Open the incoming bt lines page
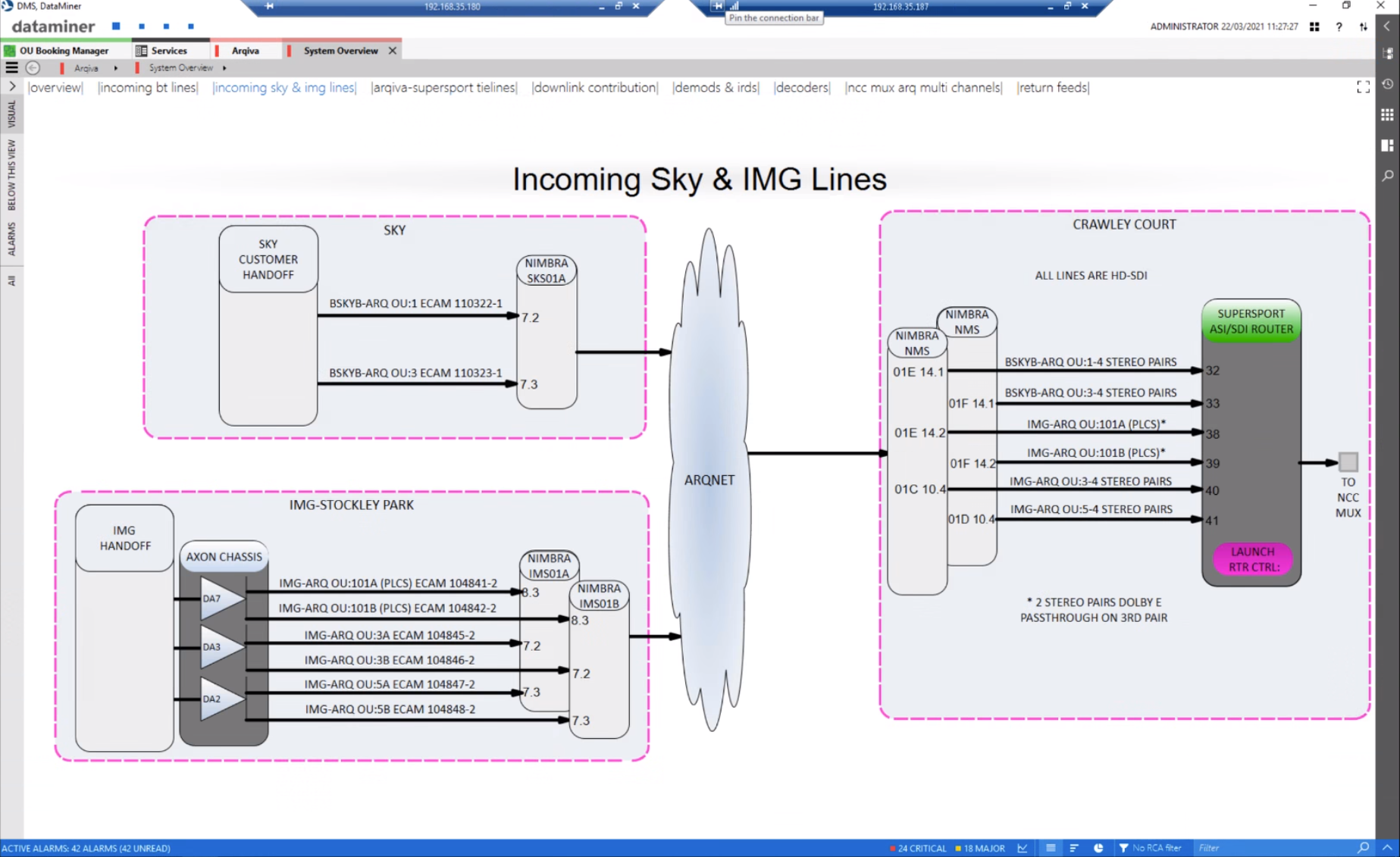Viewport: 1400px width, 857px height. [148, 87]
